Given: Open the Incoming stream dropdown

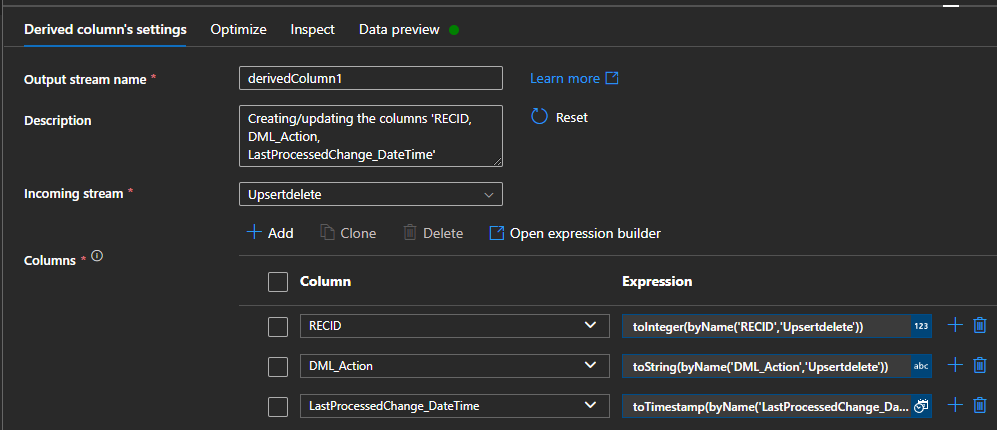Looking at the screenshot, I should tap(371, 194).
